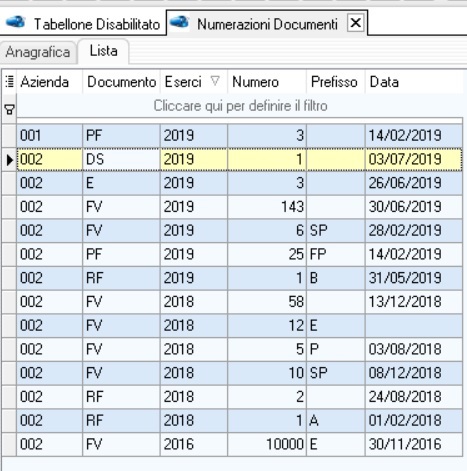Open the Eserci column sort arrow

point(215,81)
